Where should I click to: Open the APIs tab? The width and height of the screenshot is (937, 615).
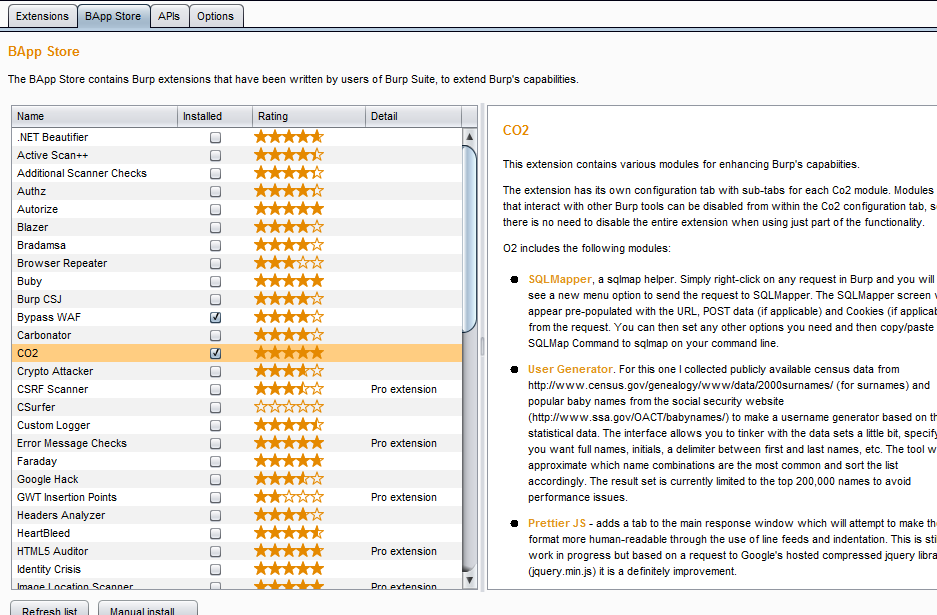(169, 16)
